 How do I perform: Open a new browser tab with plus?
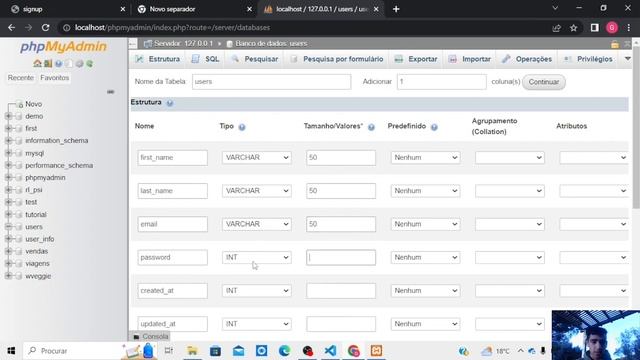coord(396,9)
